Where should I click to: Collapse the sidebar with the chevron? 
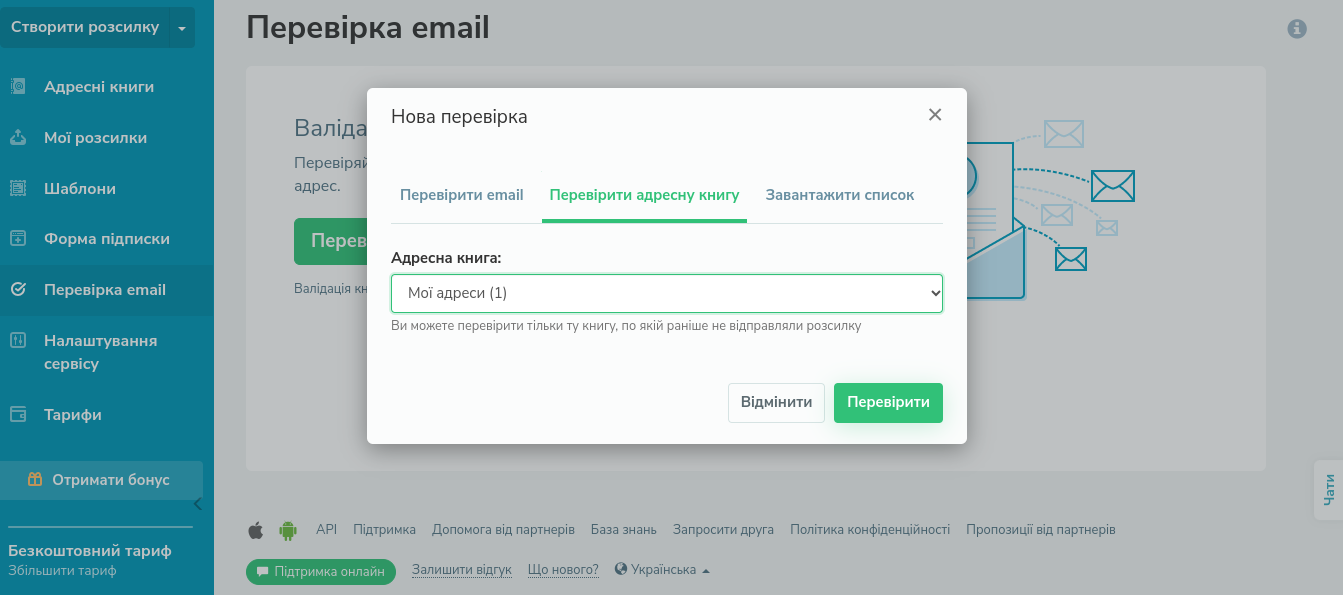tap(196, 503)
